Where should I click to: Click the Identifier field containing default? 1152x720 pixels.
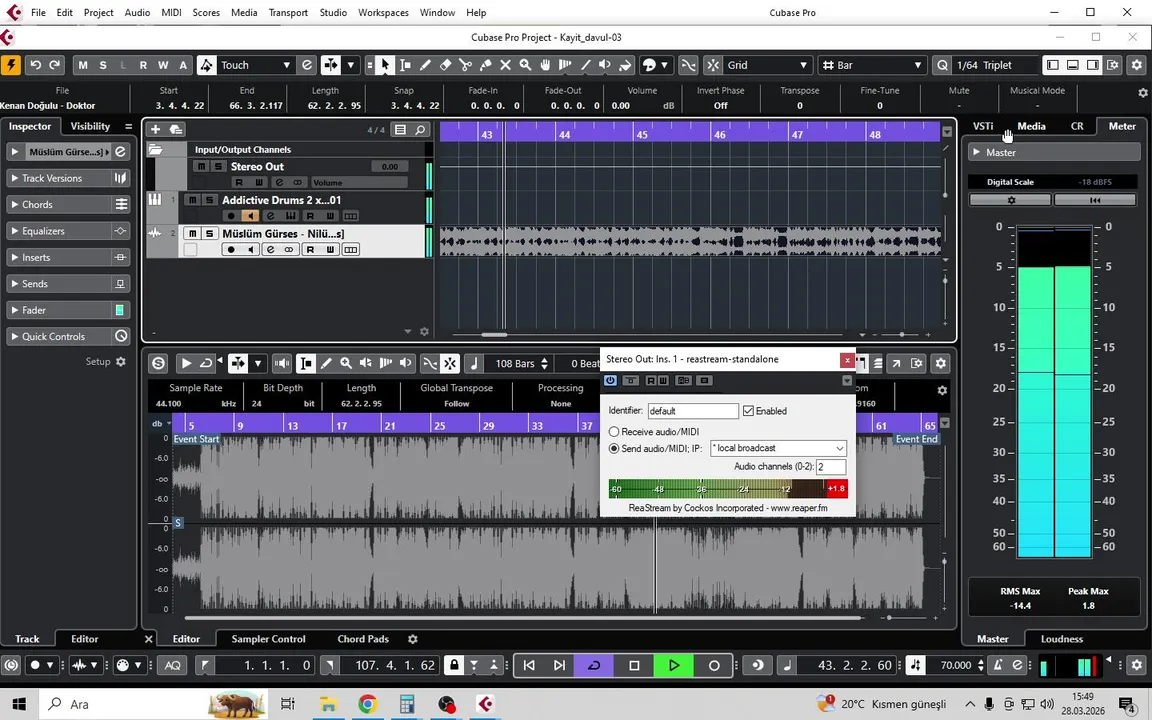[693, 411]
